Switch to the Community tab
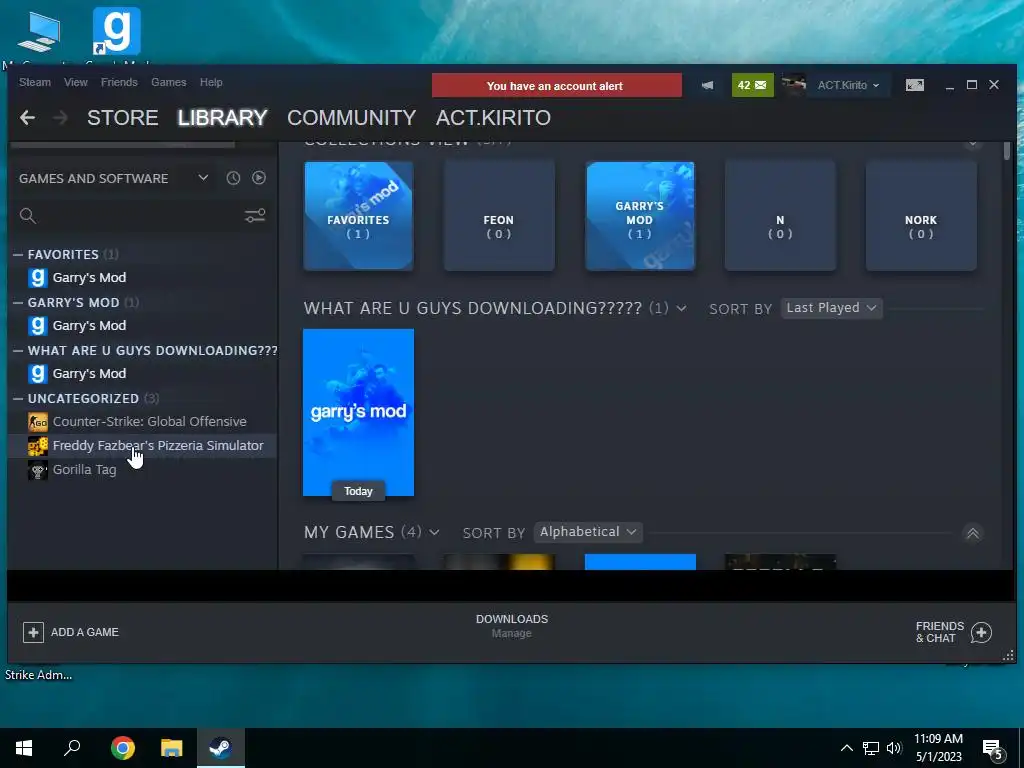 pos(351,118)
